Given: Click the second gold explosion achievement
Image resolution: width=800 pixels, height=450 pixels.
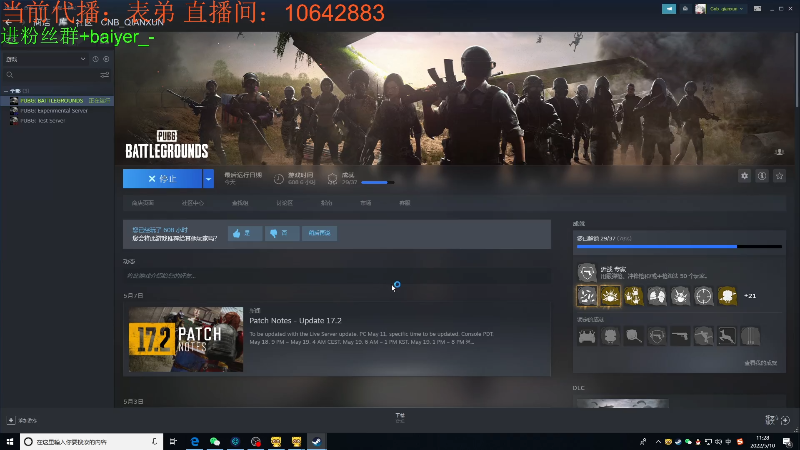Looking at the screenshot, I should click(x=610, y=296).
